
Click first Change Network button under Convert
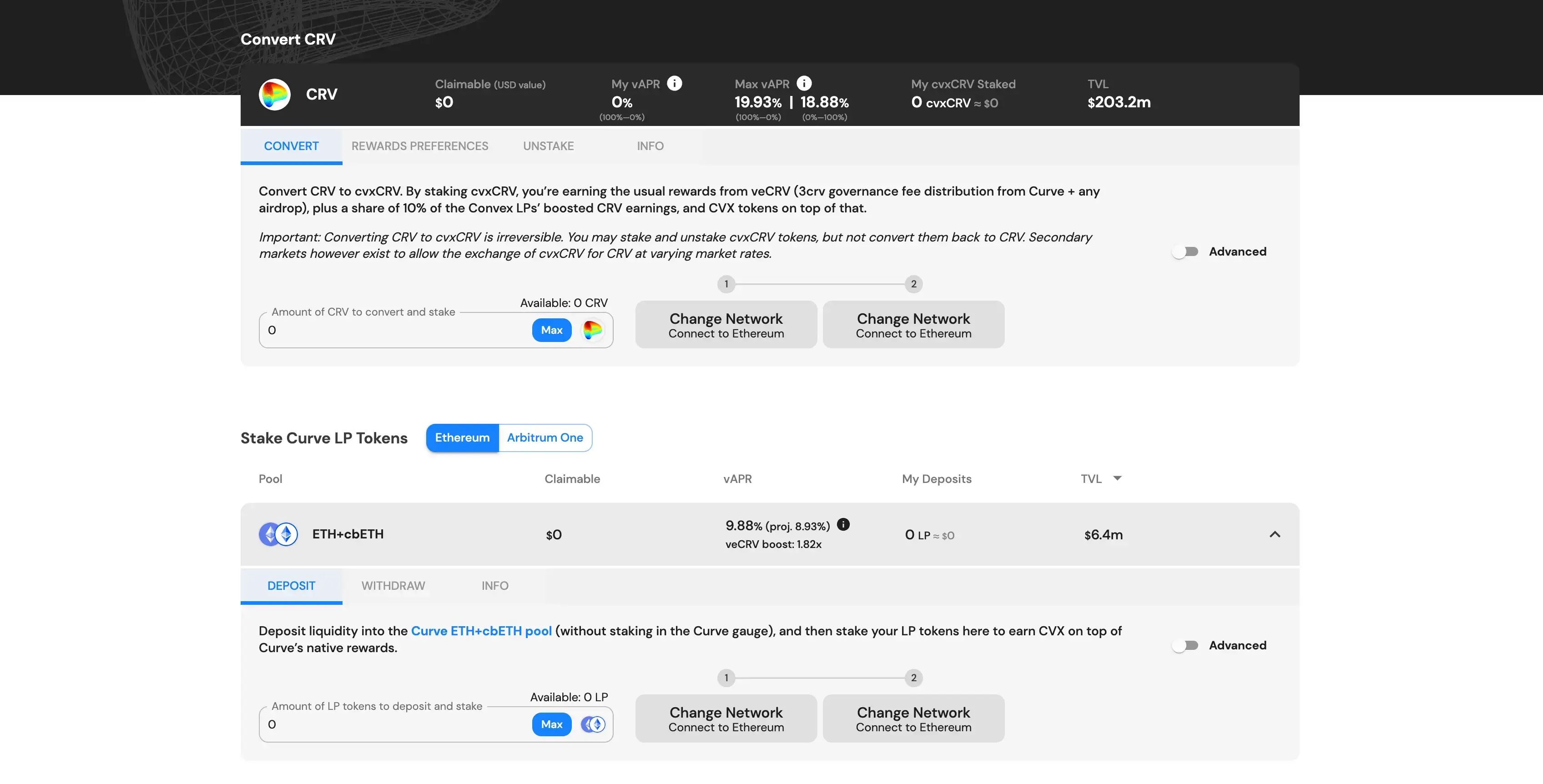[x=726, y=325]
